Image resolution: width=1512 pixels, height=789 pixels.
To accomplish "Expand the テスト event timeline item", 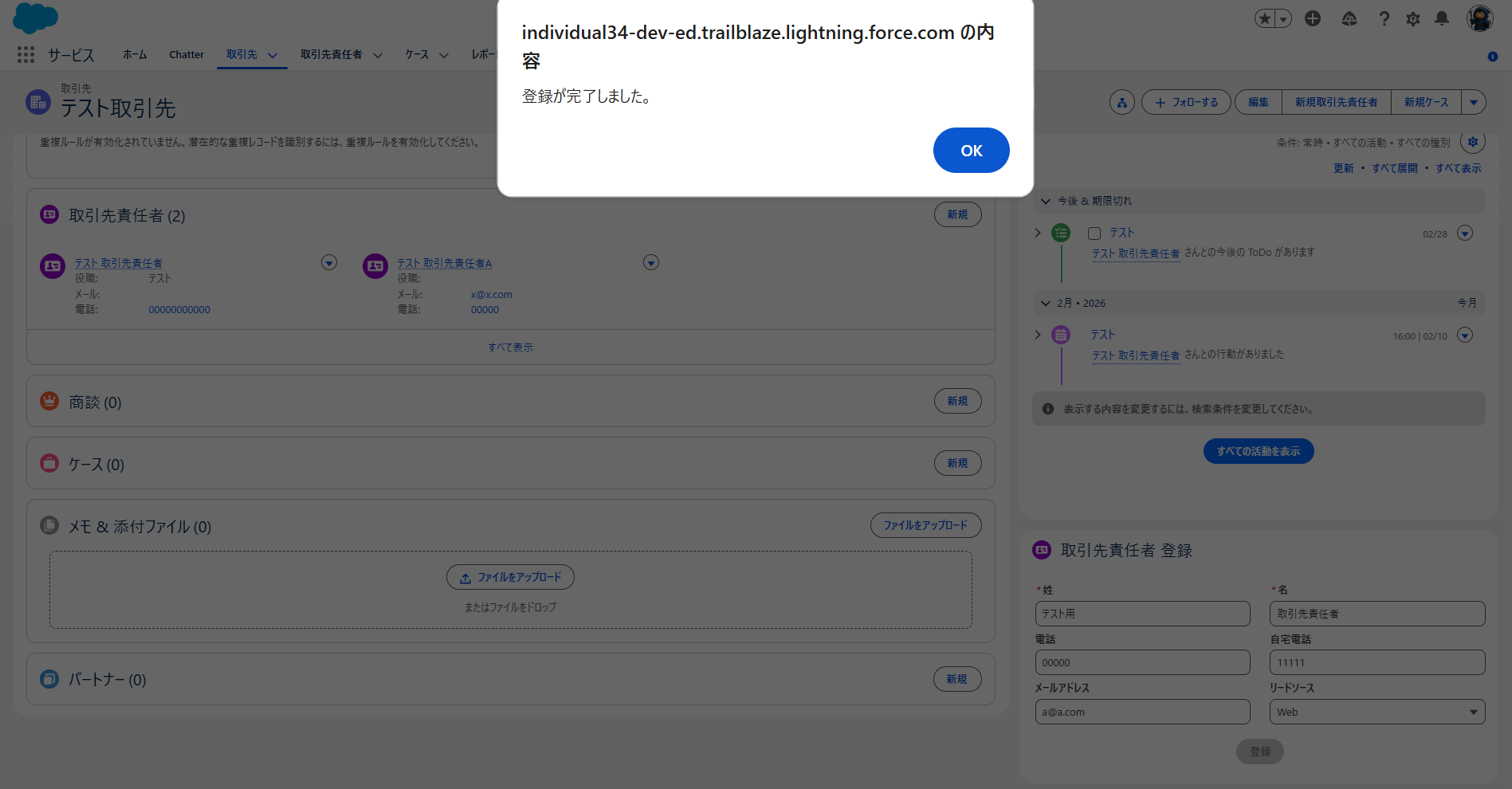I will point(1038,335).
